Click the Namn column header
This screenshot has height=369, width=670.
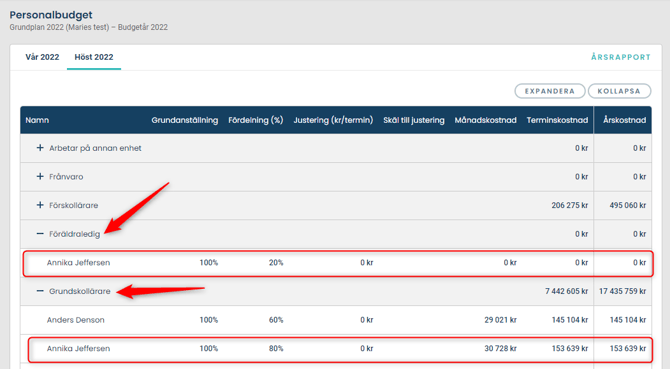coord(37,120)
